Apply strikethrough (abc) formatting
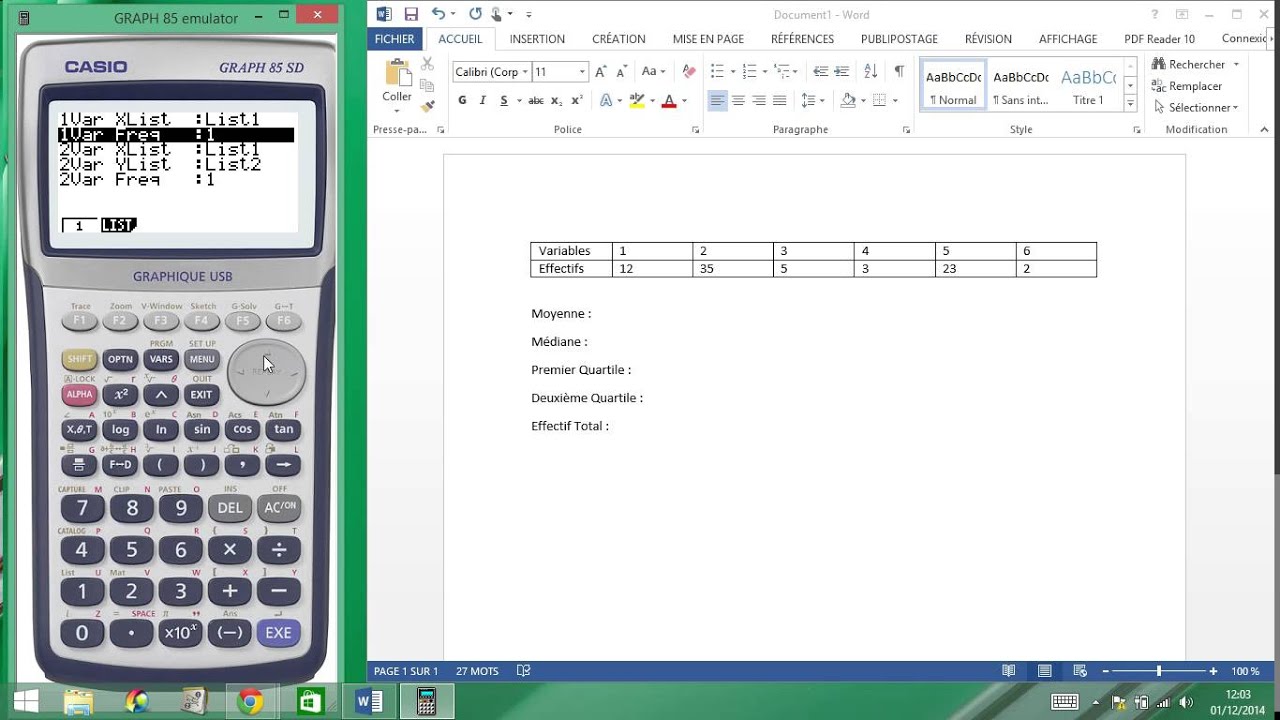The height and width of the screenshot is (720, 1280). [x=535, y=100]
